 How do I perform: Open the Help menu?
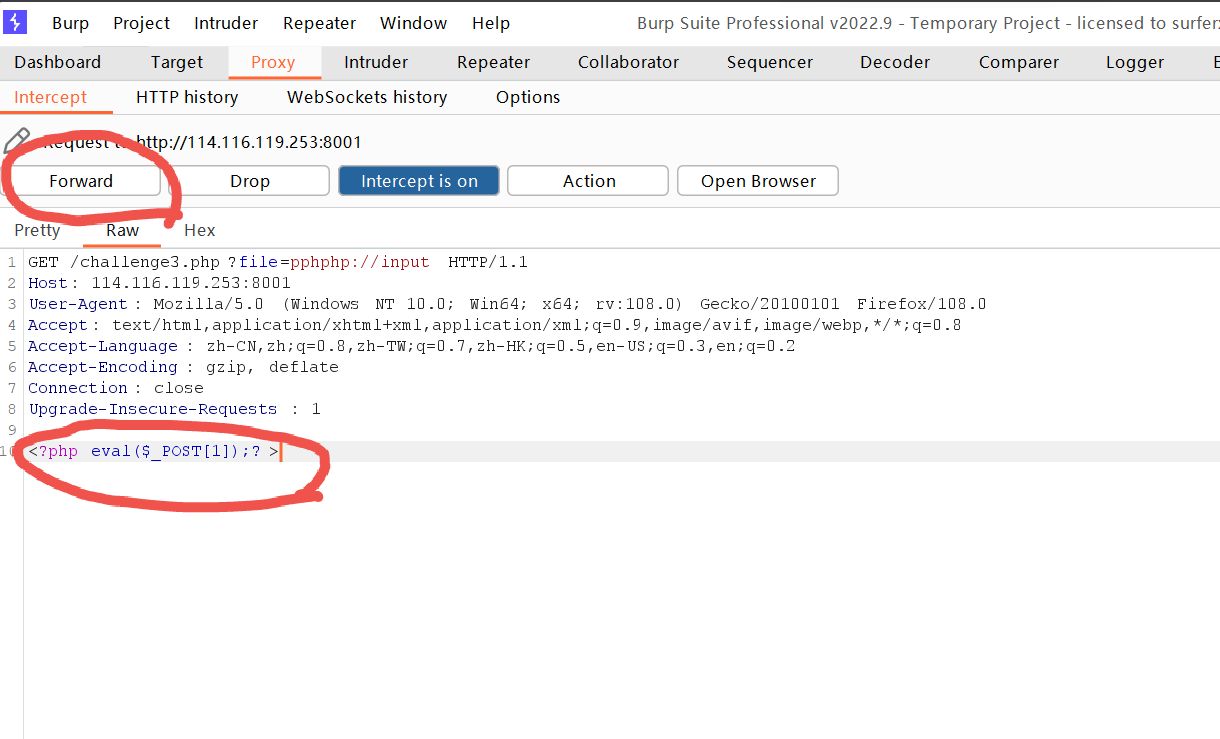click(491, 23)
